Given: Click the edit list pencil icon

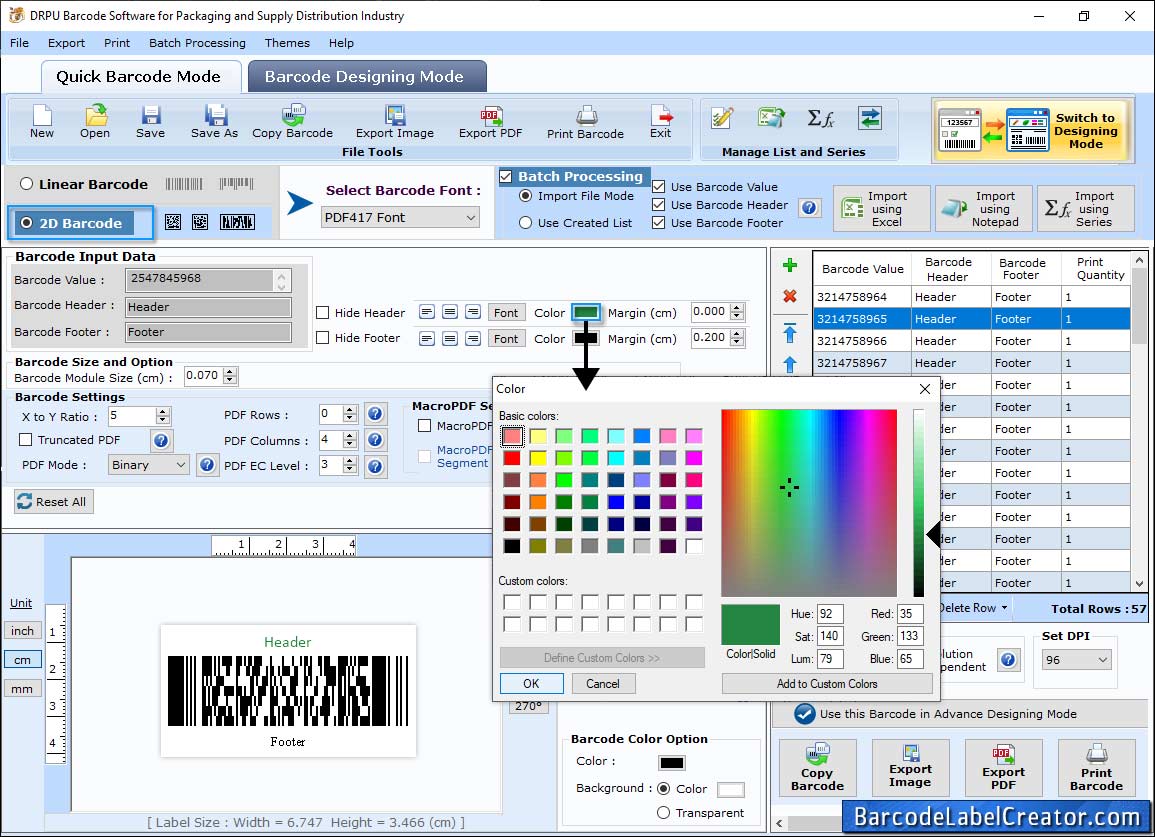Looking at the screenshot, I should (722, 118).
